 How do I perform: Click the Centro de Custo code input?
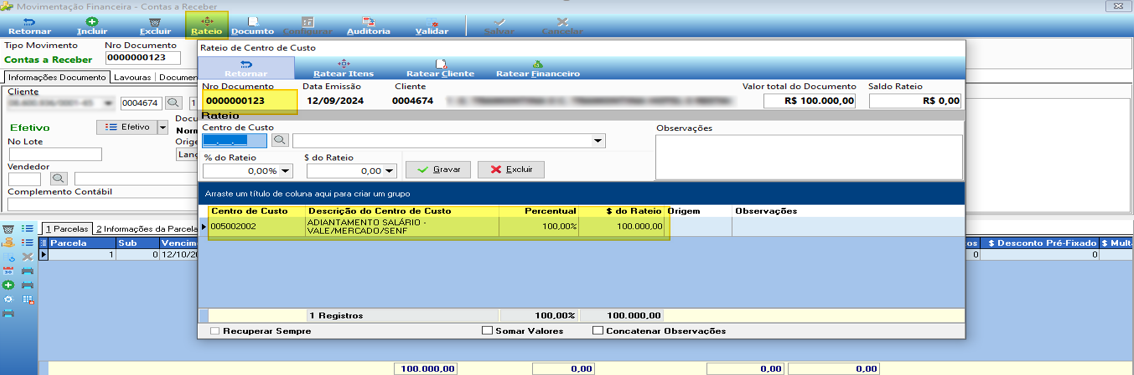point(236,140)
